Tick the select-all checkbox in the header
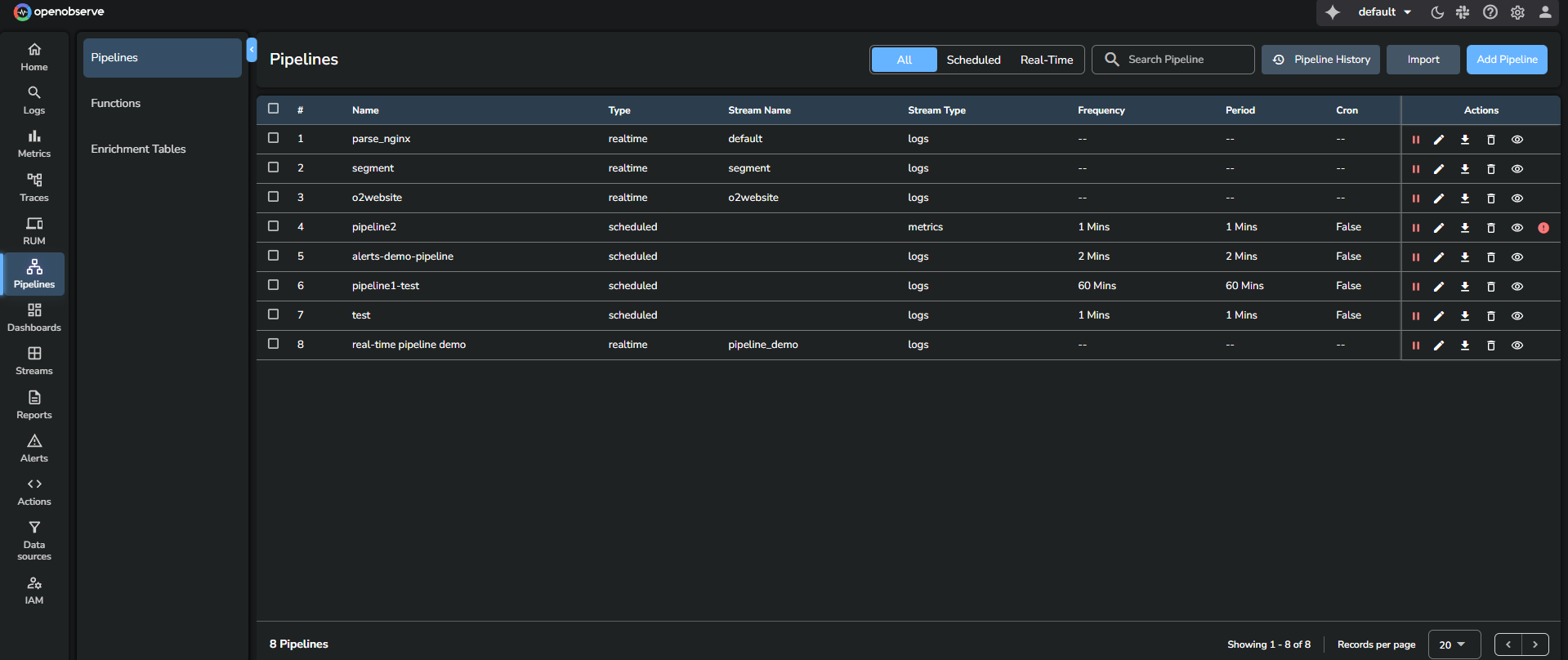Viewport: 1568px width, 660px height. coord(274,109)
